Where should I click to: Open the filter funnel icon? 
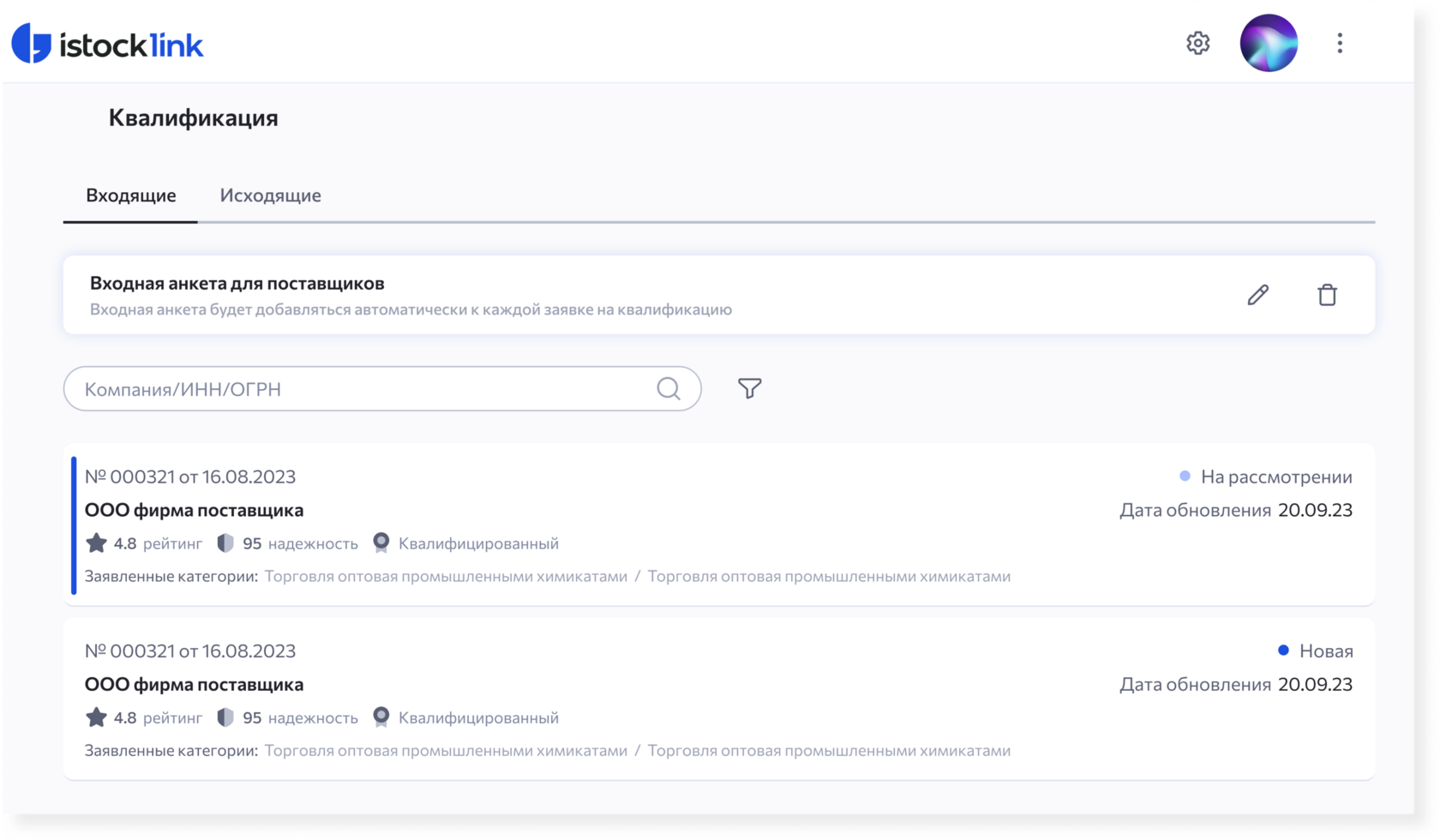(x=749, y=388)
